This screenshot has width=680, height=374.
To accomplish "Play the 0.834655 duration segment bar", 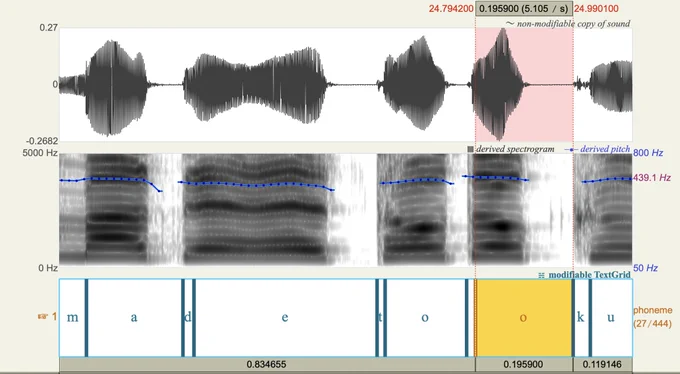I will pos(267,364).
